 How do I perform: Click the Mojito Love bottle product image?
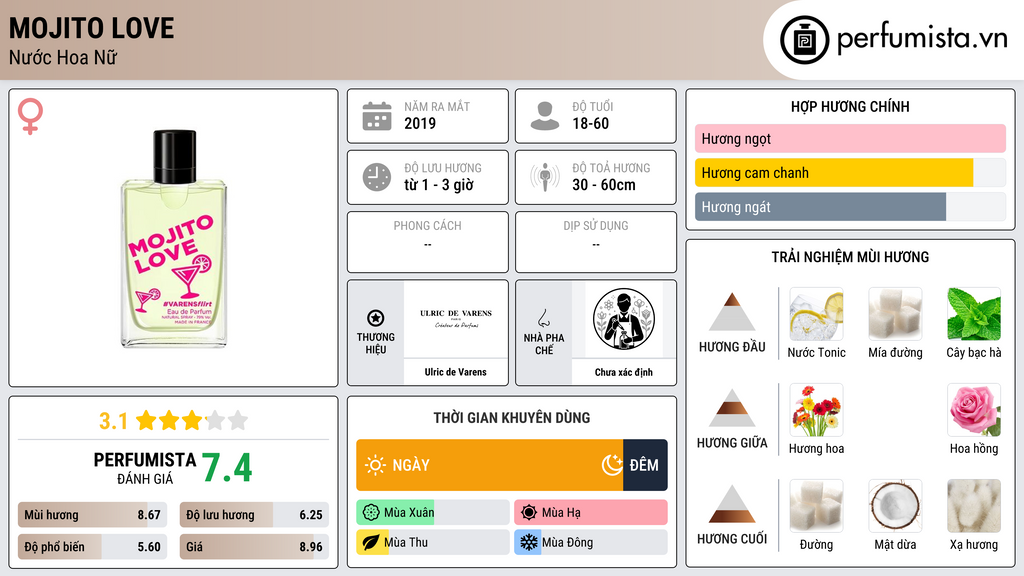tap(174, 238)
